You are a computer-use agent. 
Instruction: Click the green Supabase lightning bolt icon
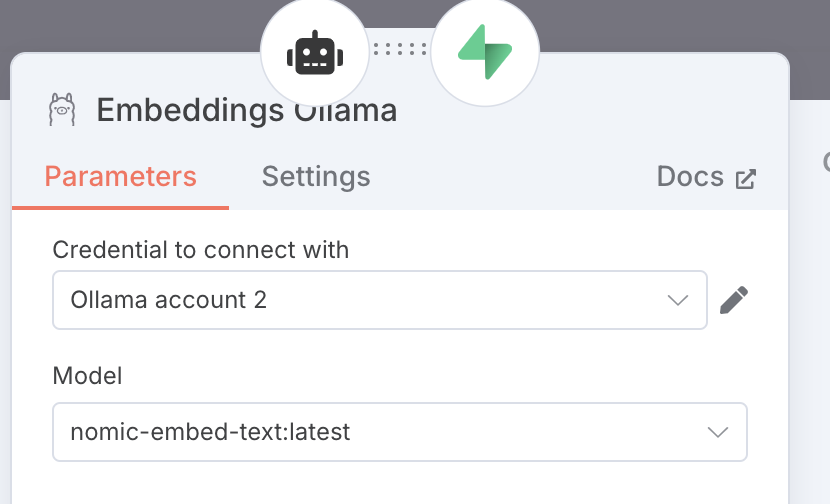(485, 52)
